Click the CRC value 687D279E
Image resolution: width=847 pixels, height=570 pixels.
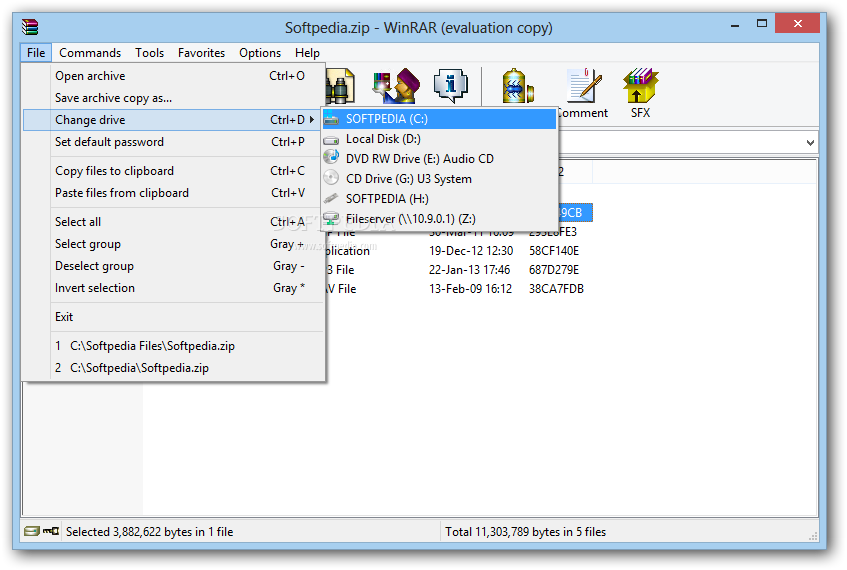click(554, 270)
